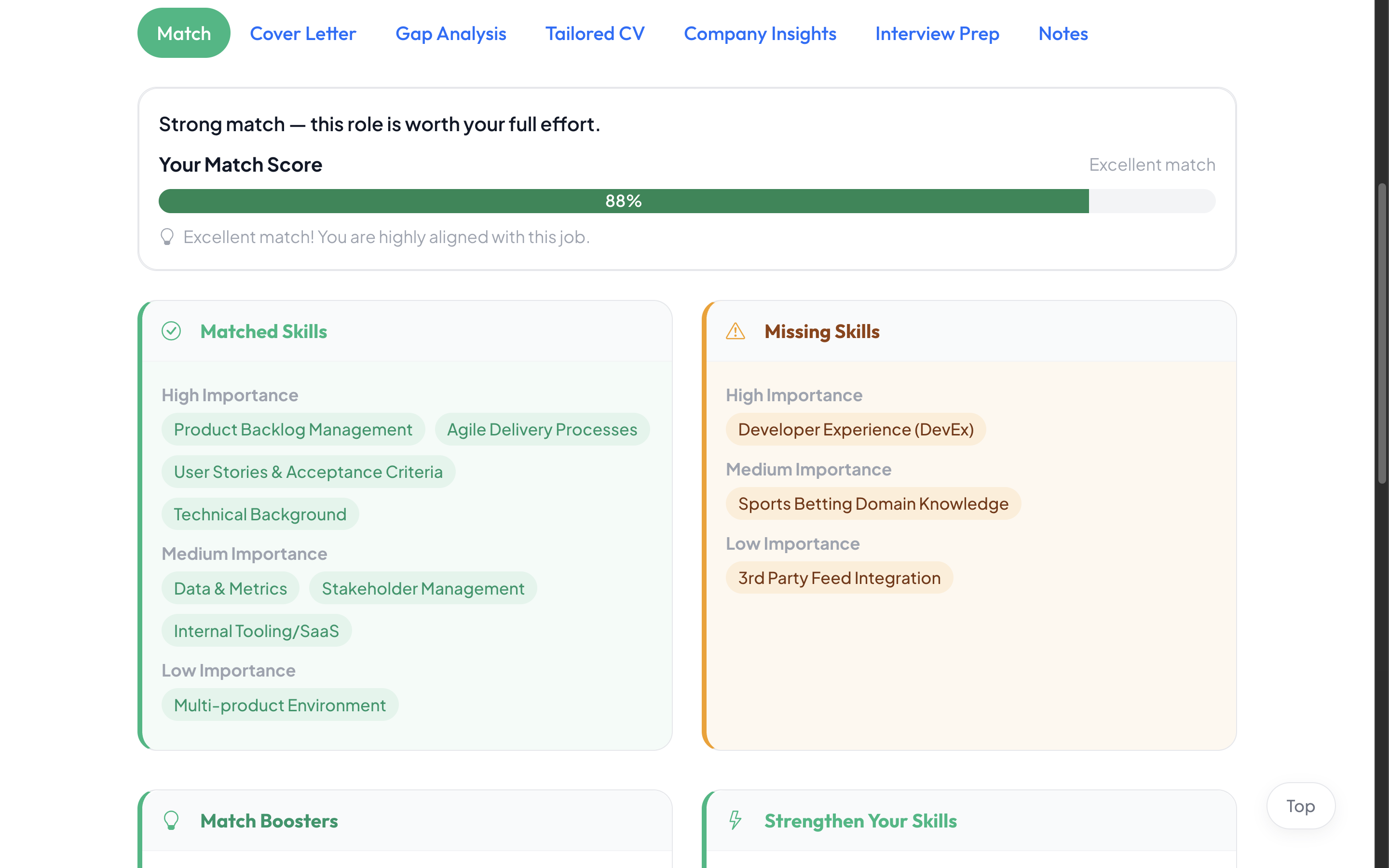This screenshot has height=868, width=1389.
Task: Click the Strengthen Your Skills lightning icon
Action: (735, 820)
